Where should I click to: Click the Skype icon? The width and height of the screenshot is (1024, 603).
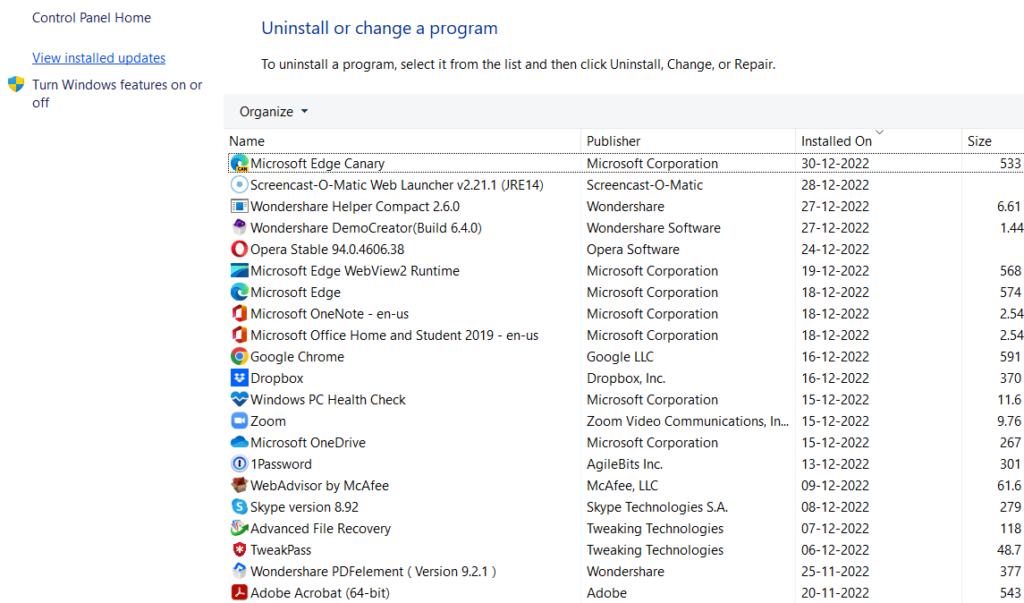coord(240,507)
